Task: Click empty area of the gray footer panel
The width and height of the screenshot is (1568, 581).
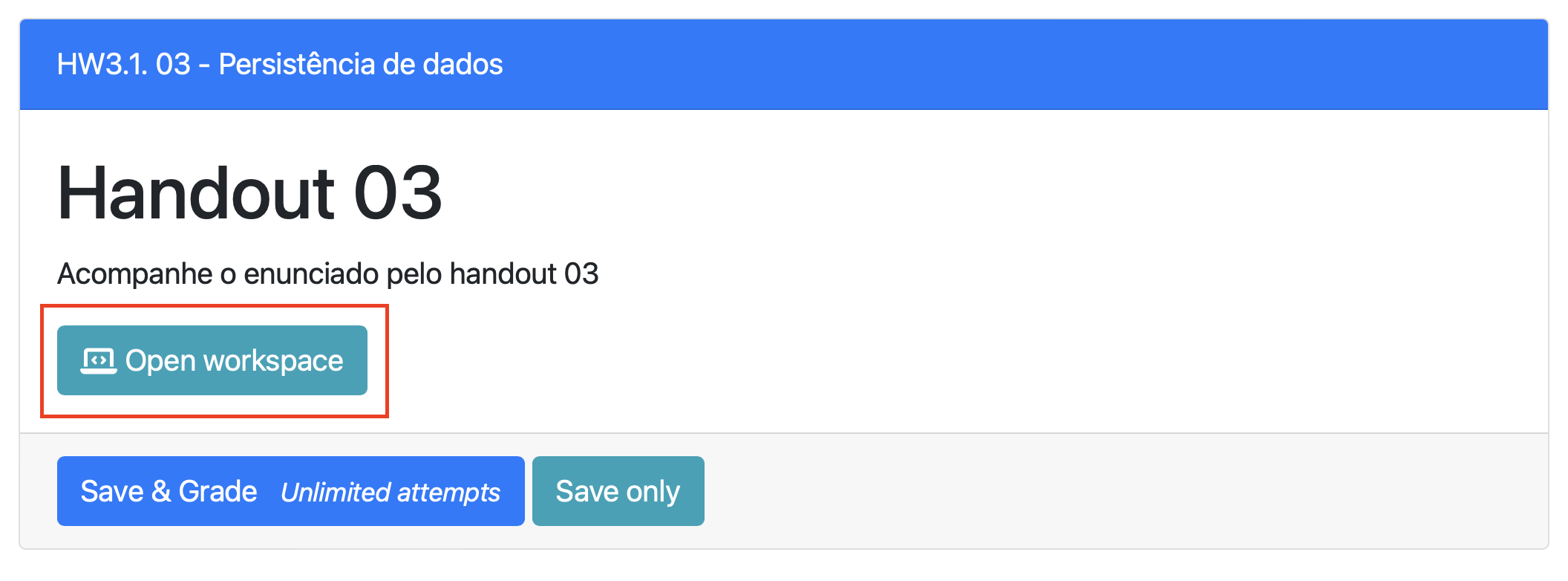Action: point(1114,491)
